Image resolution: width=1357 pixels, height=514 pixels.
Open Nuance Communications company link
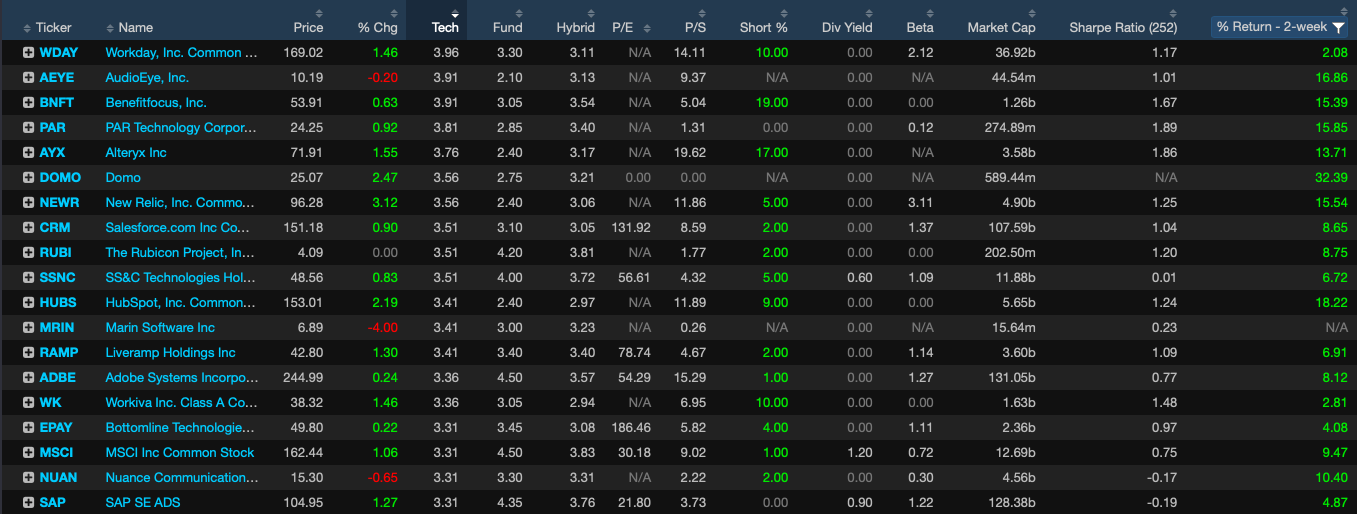pyautogui.click(x=181, y=477)
